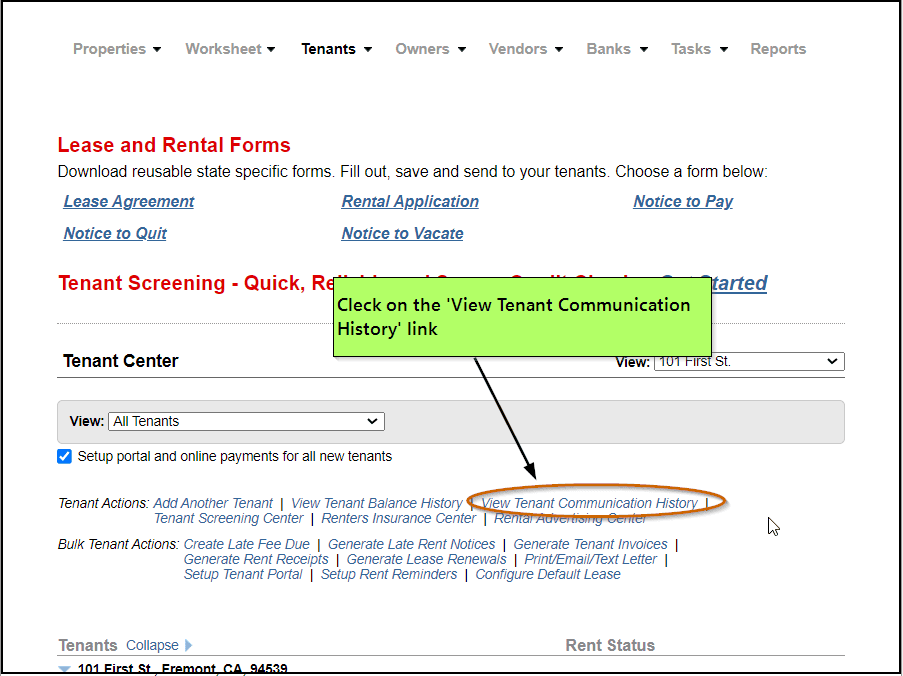This screenshot has width=903, height=676.
Task: Collapse the Tenants list arrow icon
Action: 189,646
